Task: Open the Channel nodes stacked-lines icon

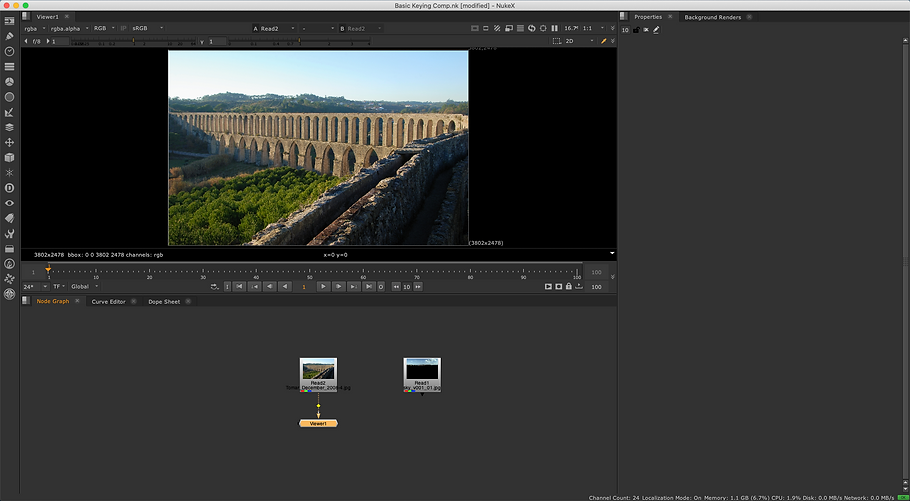Action: [x=9, y=66]
